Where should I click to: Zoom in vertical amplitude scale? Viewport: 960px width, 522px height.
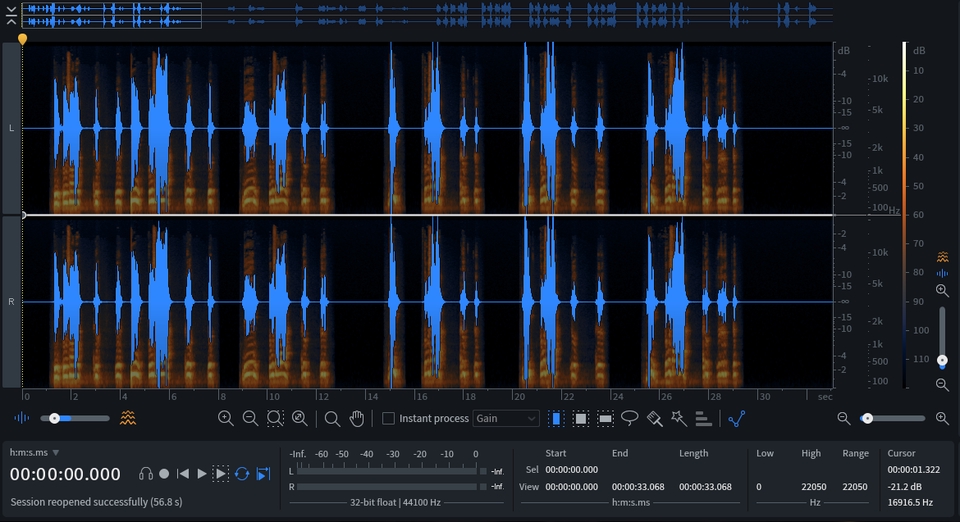click(942, 291)
